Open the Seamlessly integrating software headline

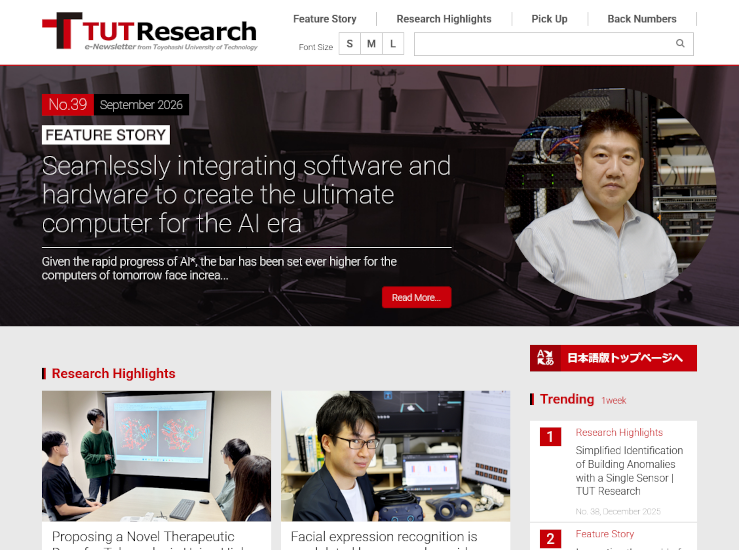click(x=246, y=194)
